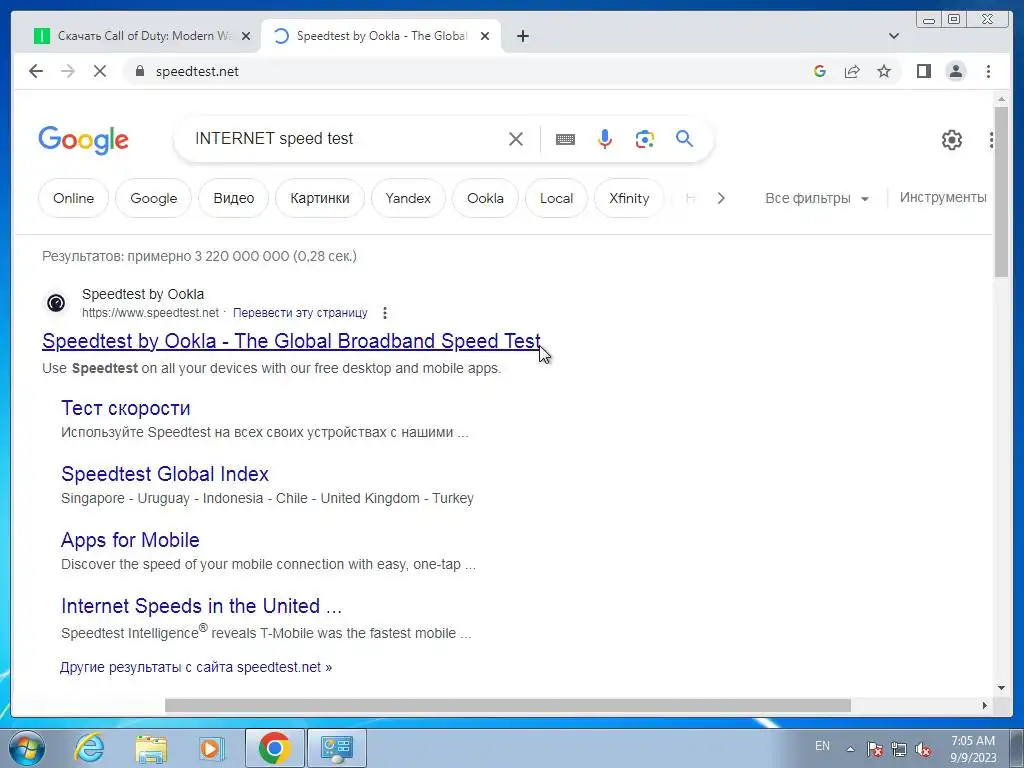
Task: Select the Online filter chip
Action: click(73, 198)
